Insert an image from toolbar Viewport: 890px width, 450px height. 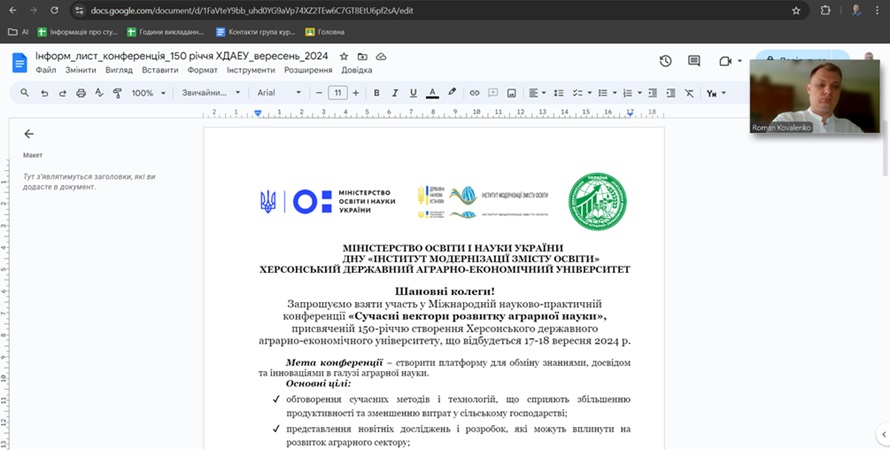pos(511,93)
